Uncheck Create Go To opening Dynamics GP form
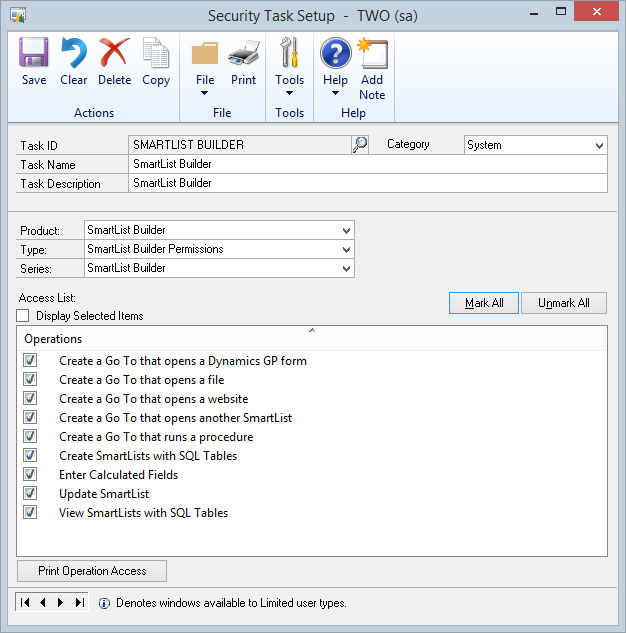This screenshot has height=633, width=626. click(30, 360)
